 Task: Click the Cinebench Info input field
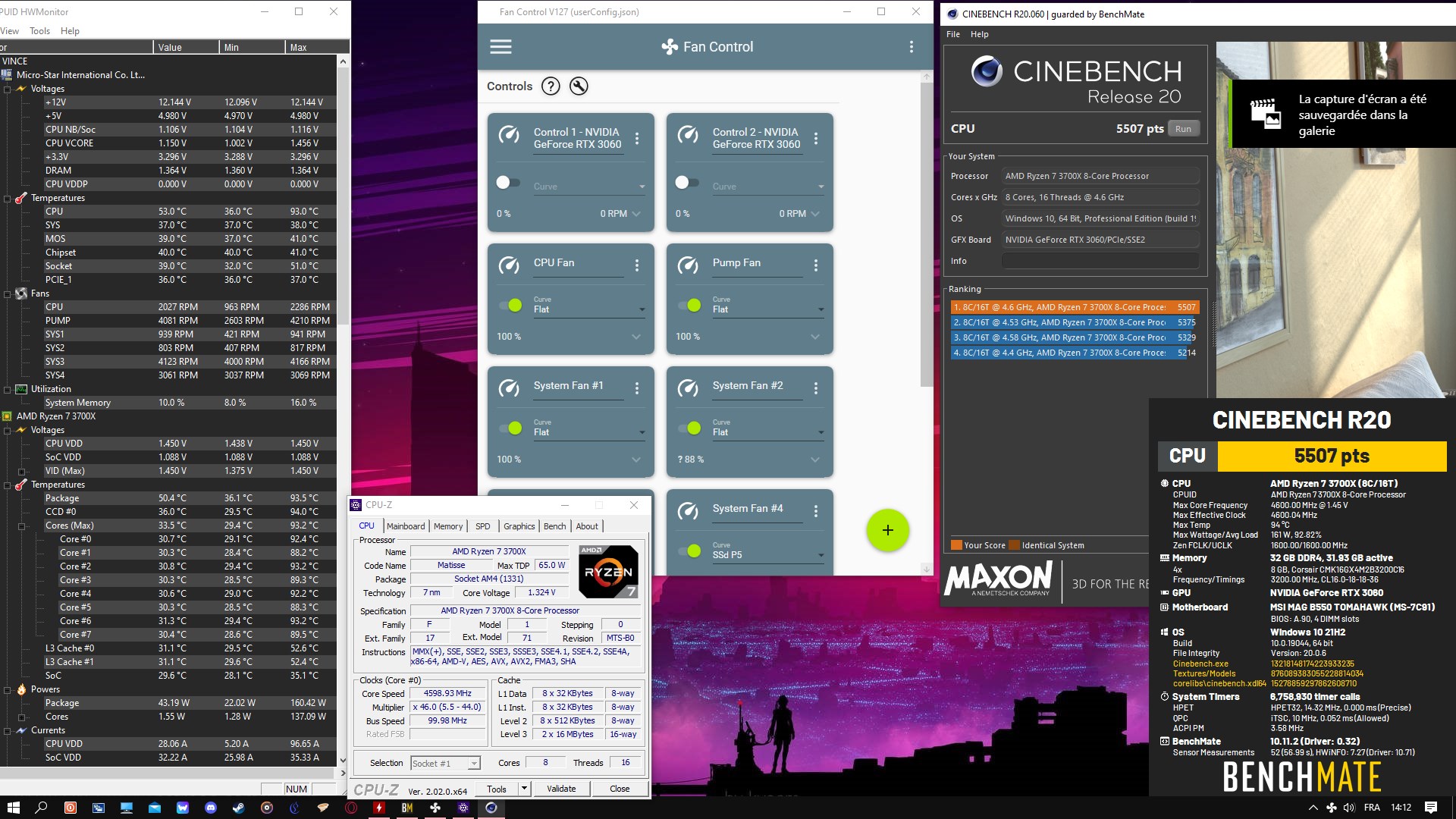[1100, 261]
